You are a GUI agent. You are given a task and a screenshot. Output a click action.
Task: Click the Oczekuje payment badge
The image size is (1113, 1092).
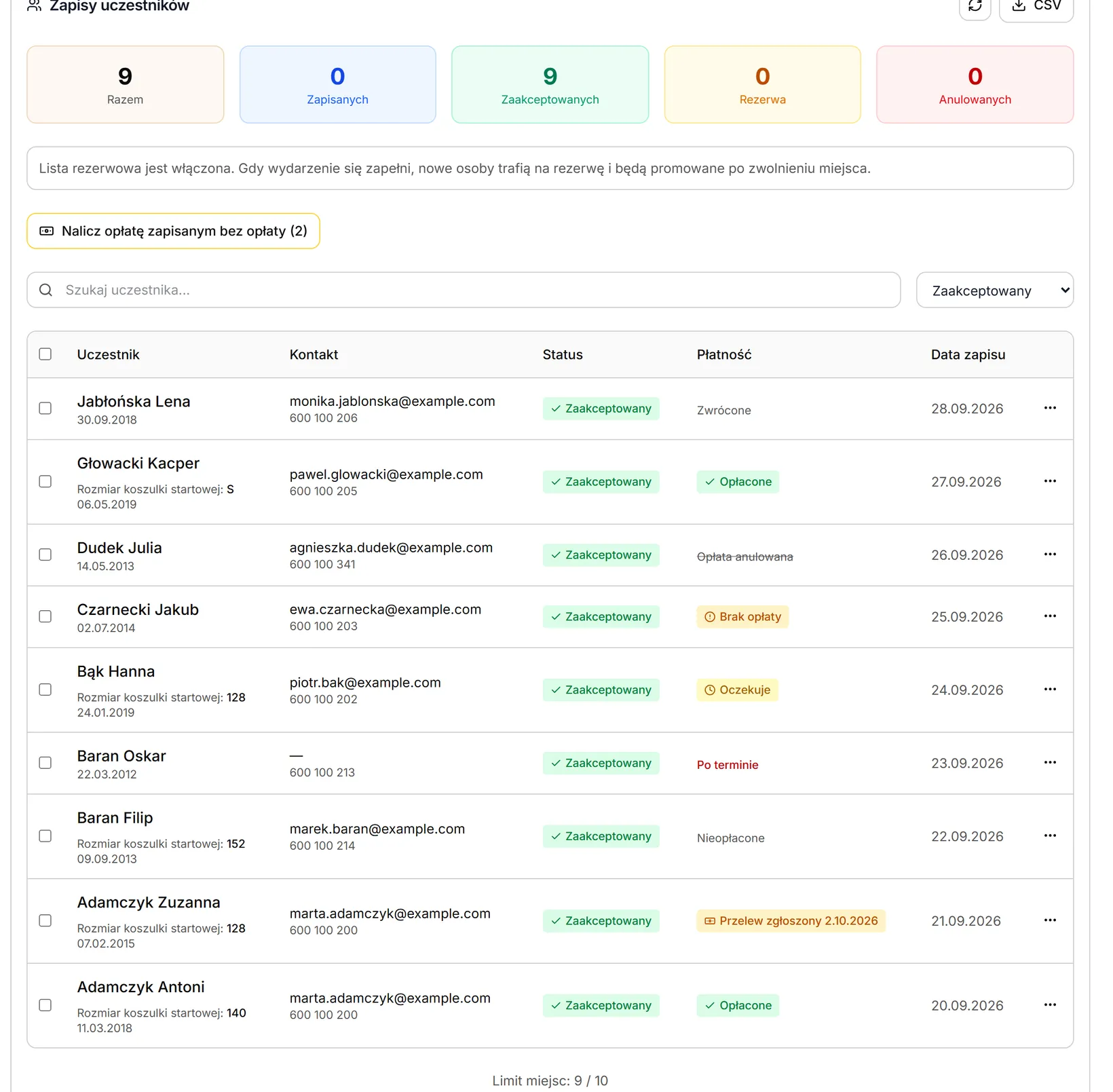point(737,690)
